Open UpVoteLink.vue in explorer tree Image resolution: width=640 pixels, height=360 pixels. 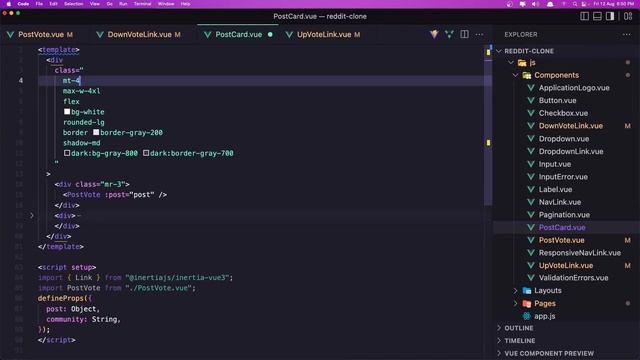pyautogui.click(x=566, y=266)
